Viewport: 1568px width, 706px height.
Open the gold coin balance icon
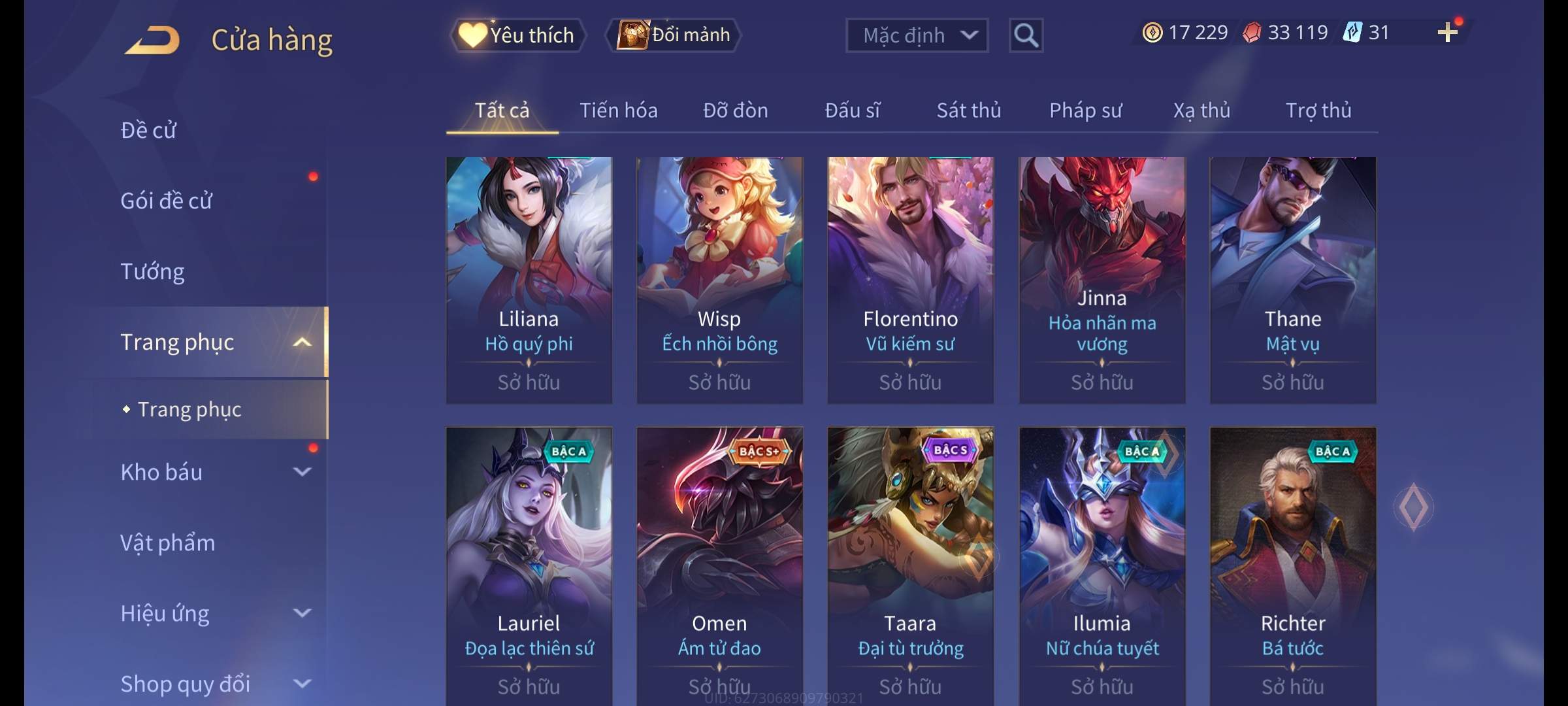click(x=1152, y=33)
